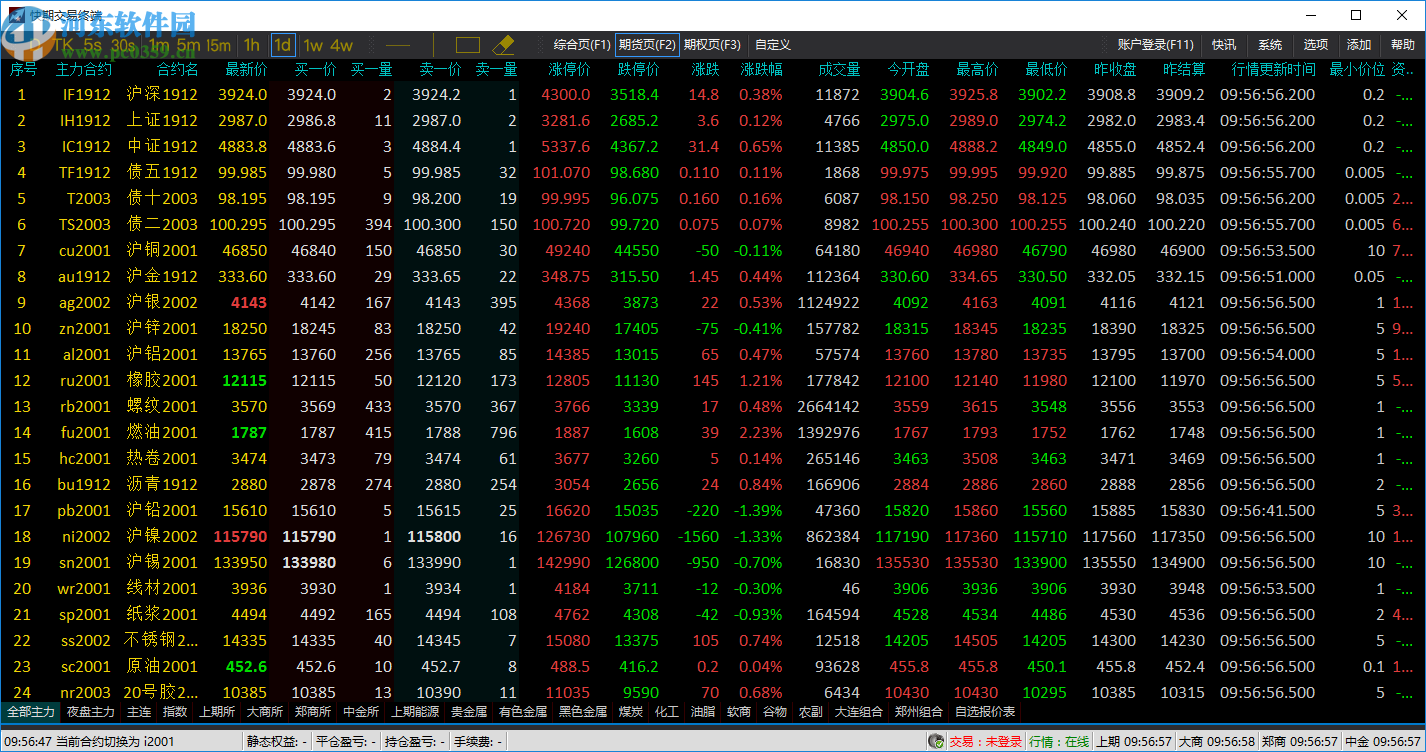Open the 中金所 exchange tab

pyautogui.click(x=361, y=712)
